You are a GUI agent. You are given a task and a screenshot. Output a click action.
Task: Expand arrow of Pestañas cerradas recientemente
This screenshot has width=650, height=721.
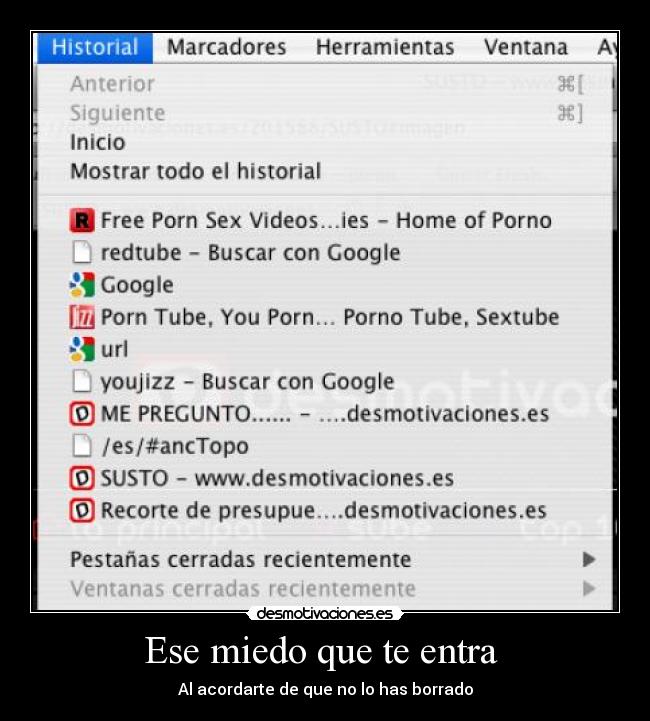pyautogui.click(x=589, y=560)
